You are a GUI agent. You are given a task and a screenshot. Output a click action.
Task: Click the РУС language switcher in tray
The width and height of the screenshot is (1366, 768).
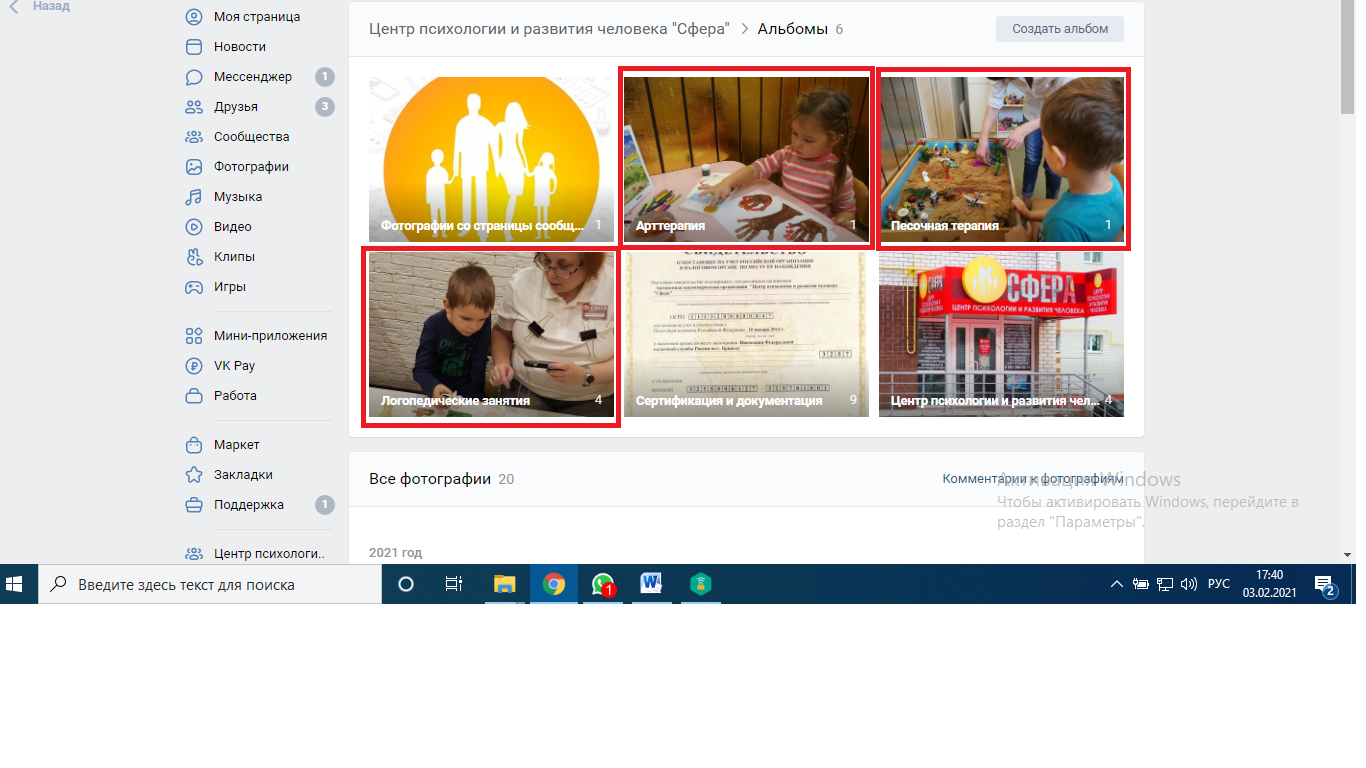coord(1218,585)
